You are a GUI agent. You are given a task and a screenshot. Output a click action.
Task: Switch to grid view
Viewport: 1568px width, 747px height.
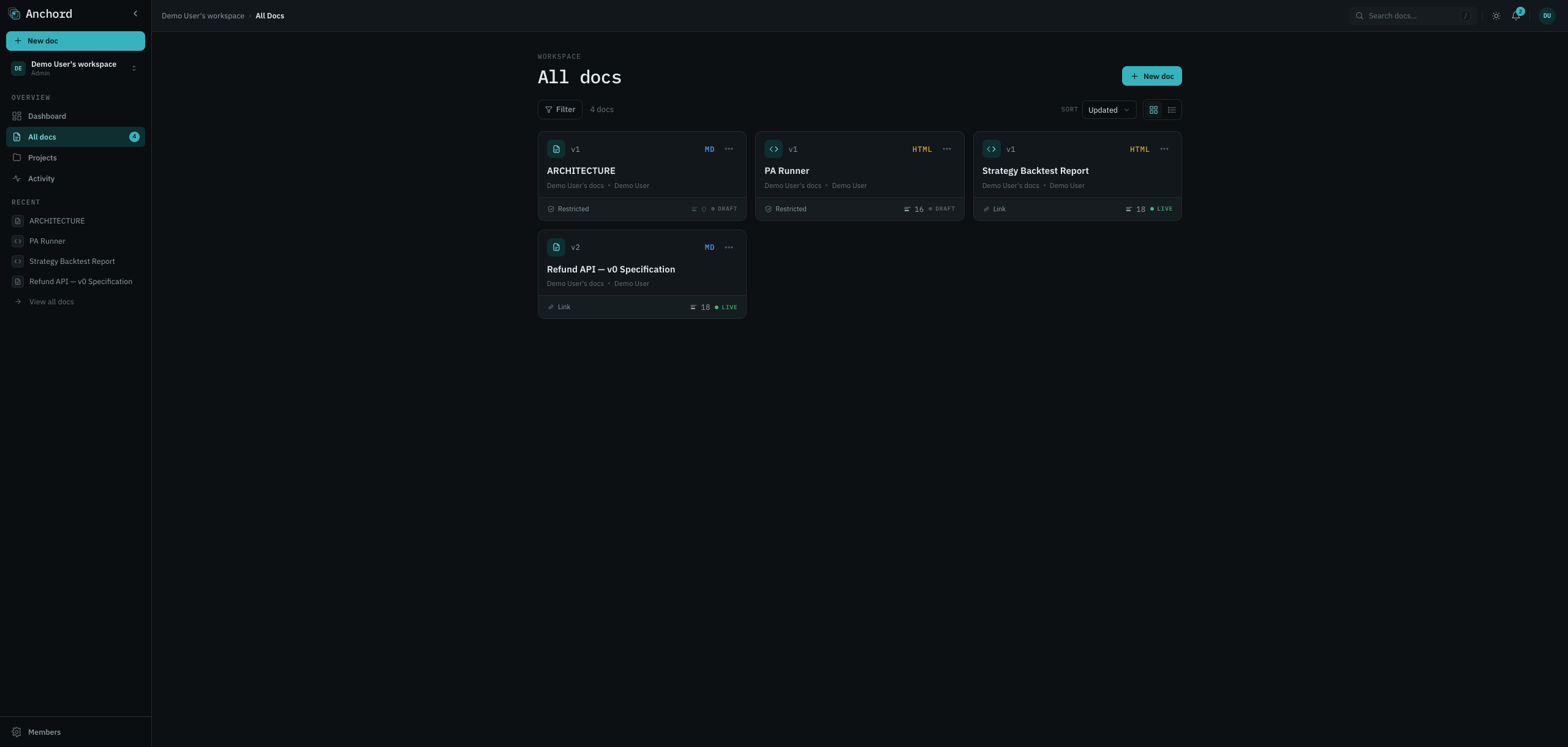point(1153,110)
